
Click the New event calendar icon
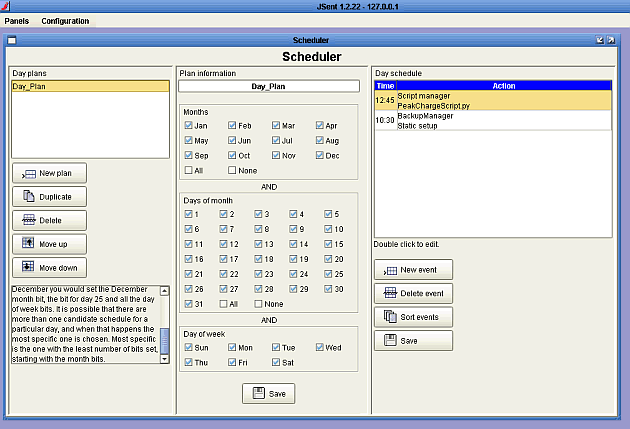391,271
